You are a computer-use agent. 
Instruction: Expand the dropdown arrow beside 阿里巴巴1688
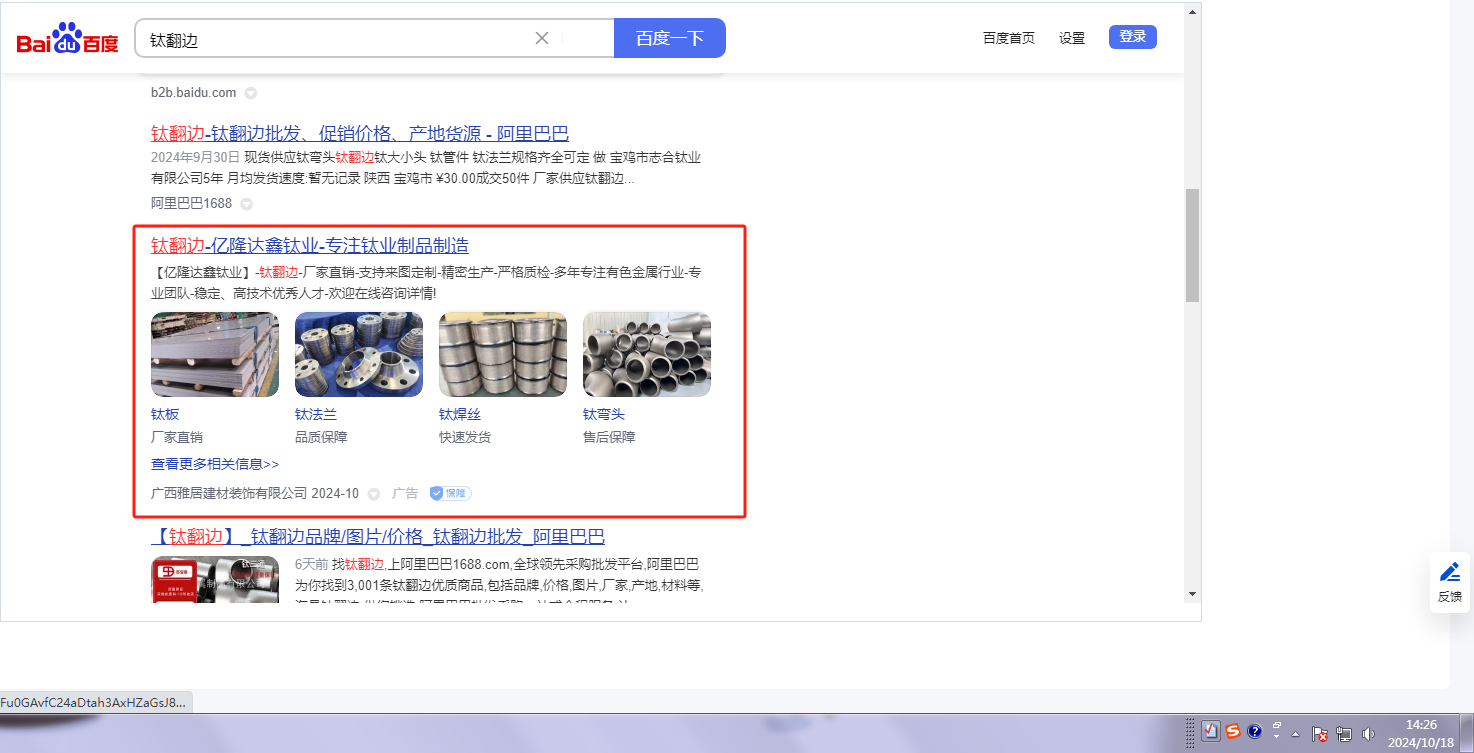pos(246,204)
